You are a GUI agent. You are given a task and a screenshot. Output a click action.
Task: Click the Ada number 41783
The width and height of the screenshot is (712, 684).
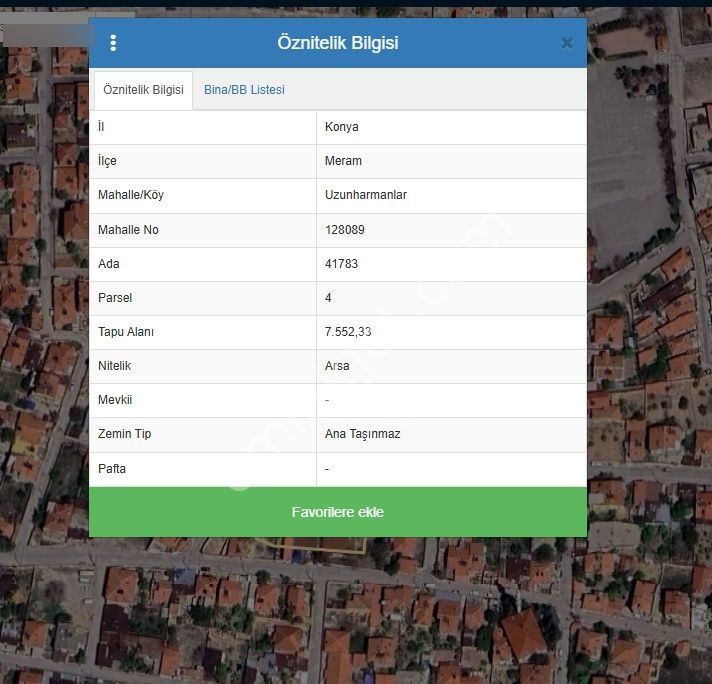pos(341,264)
